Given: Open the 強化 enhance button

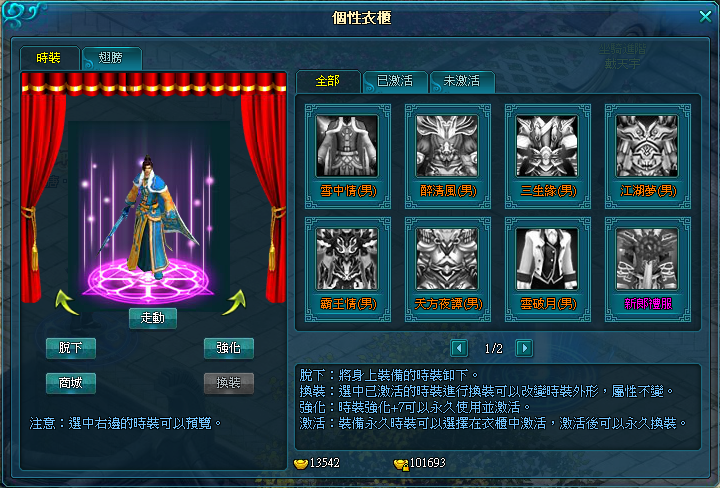Looking at the screenshot, I should coord(229,348).
